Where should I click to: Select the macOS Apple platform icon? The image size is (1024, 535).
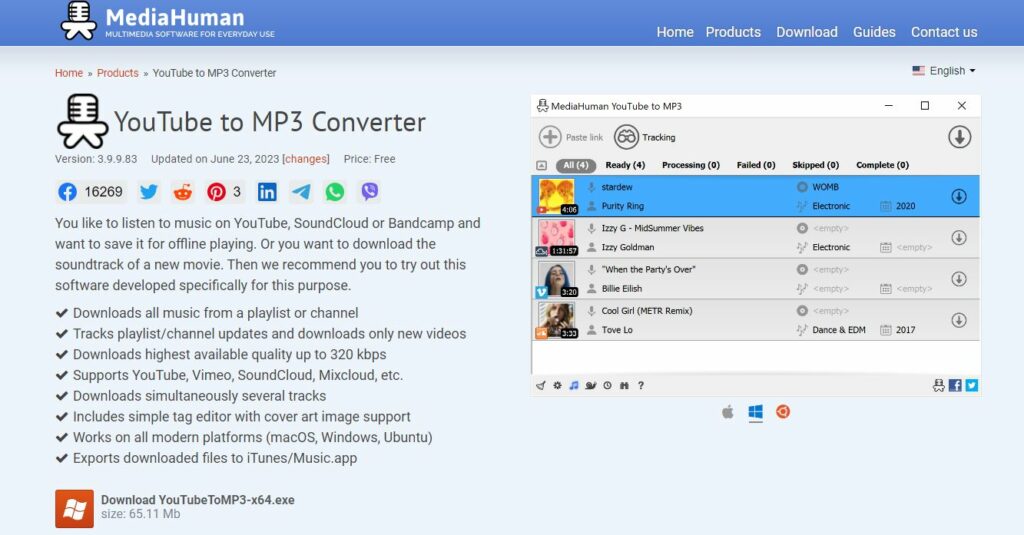[x=728, y=412]
